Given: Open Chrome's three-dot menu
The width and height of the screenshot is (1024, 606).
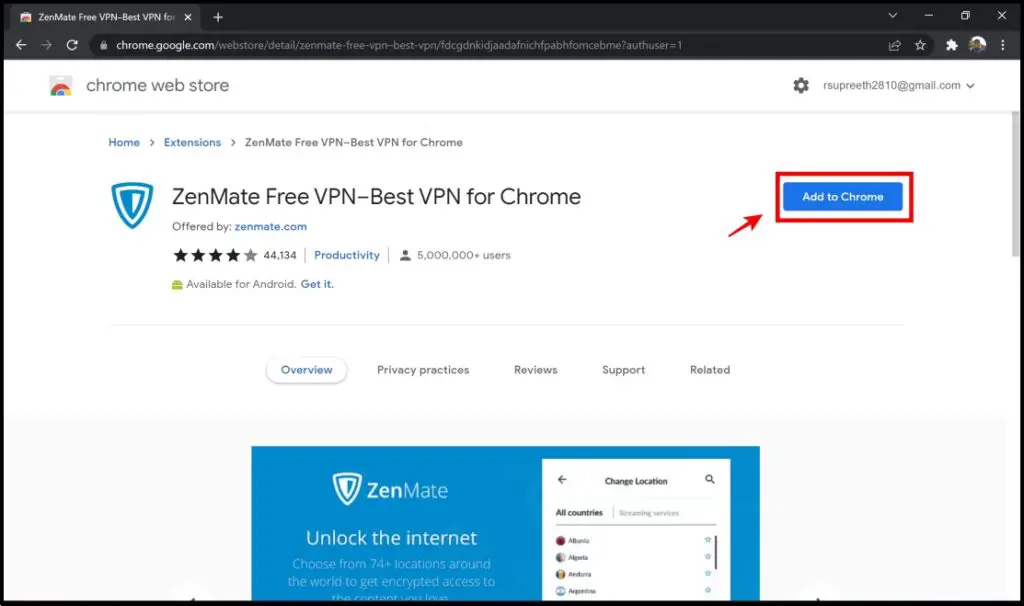Looking at the screenshot, I should [x=1002, y=45].
